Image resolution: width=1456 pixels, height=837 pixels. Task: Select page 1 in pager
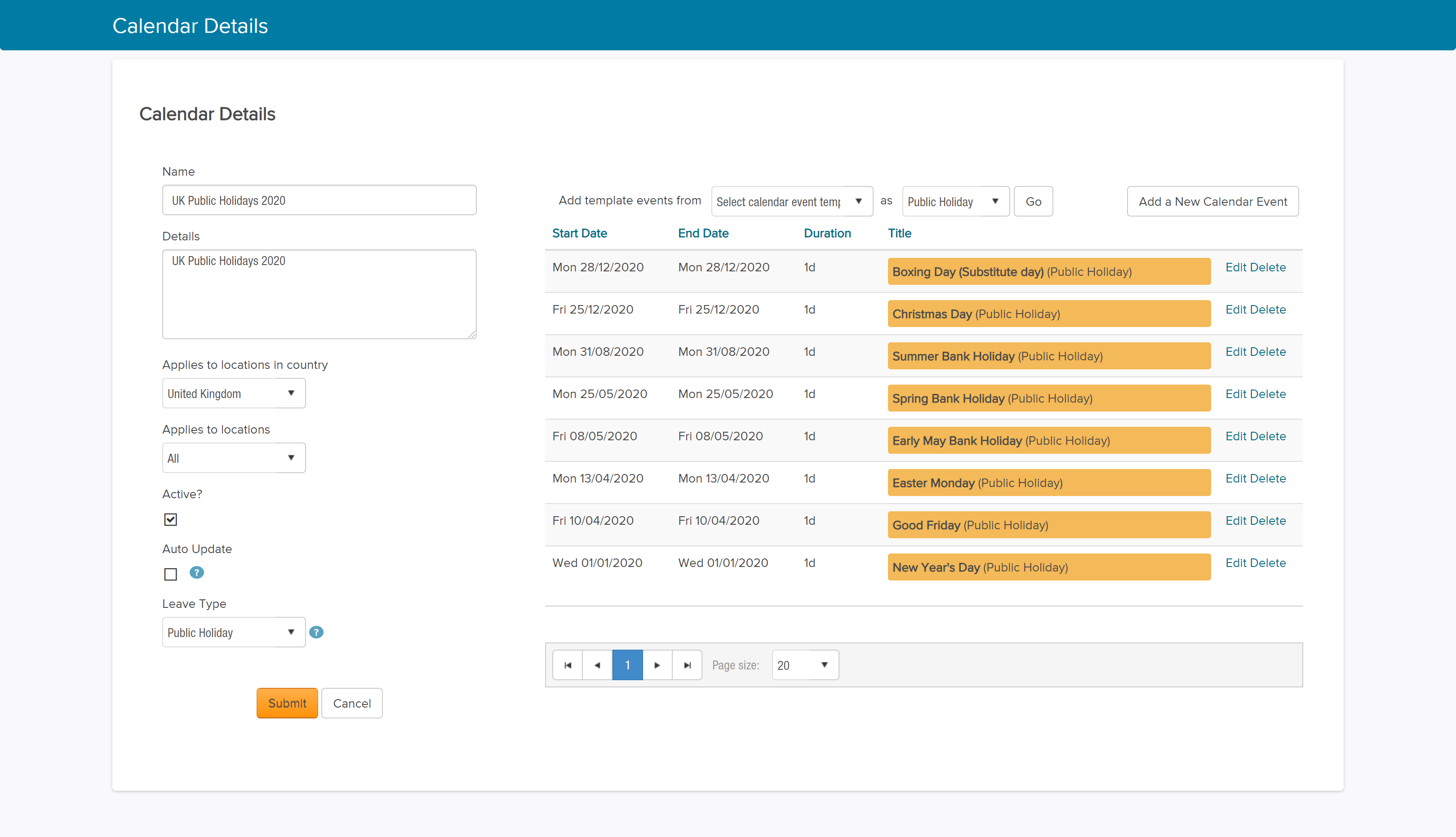[x=627, y=665]
